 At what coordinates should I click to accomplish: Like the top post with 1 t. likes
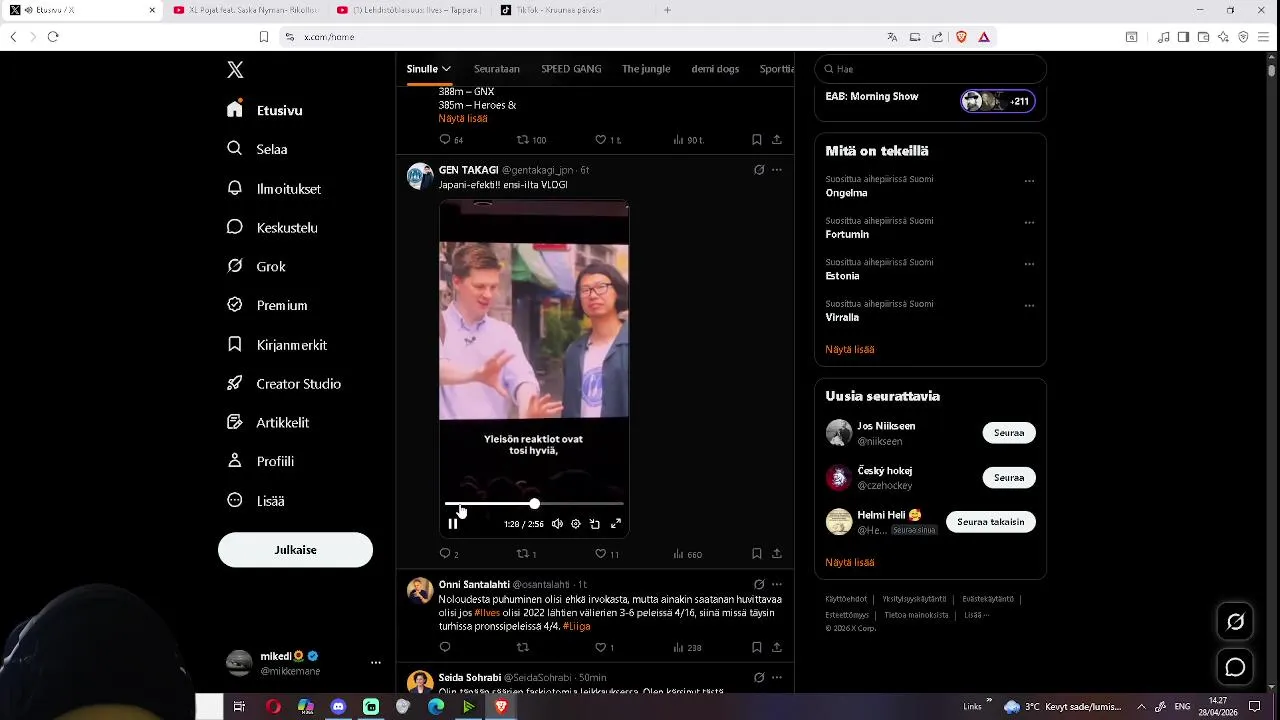(608, 140)
